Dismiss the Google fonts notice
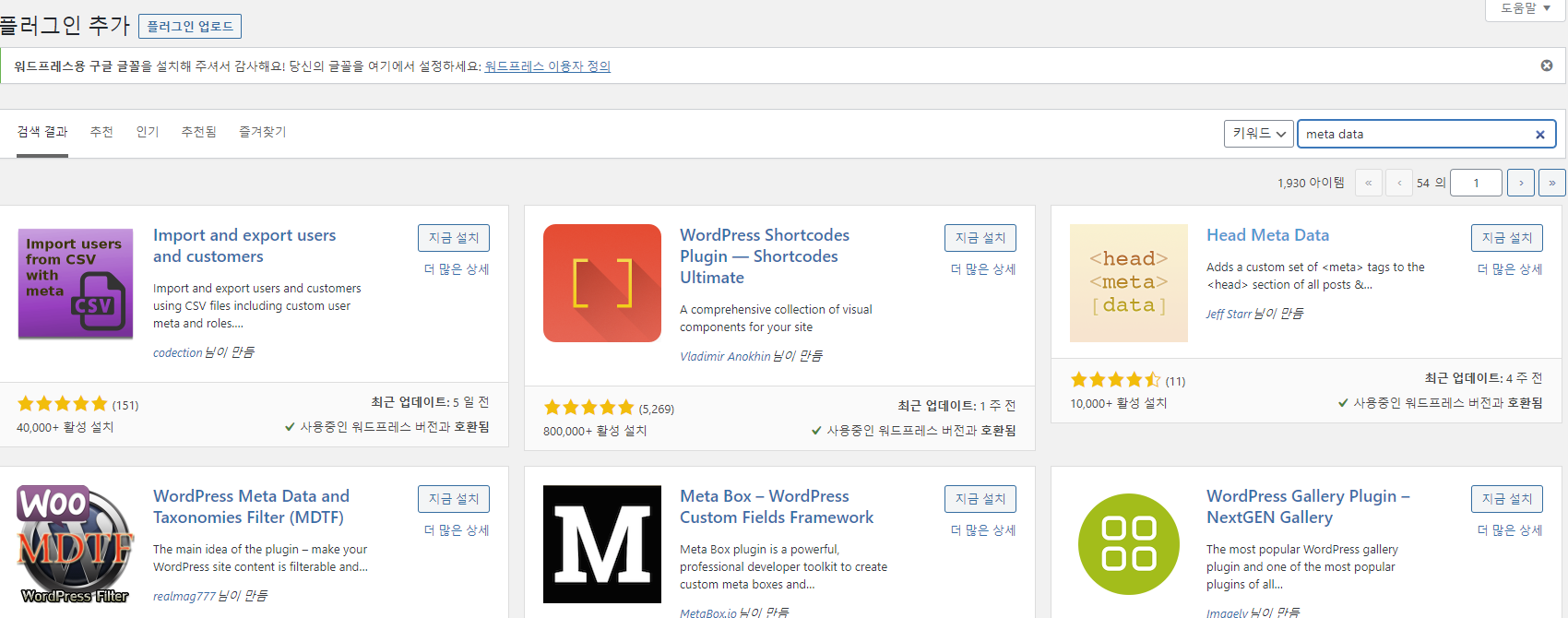This screenshot has width=1568, height=618. (1547, 65)
